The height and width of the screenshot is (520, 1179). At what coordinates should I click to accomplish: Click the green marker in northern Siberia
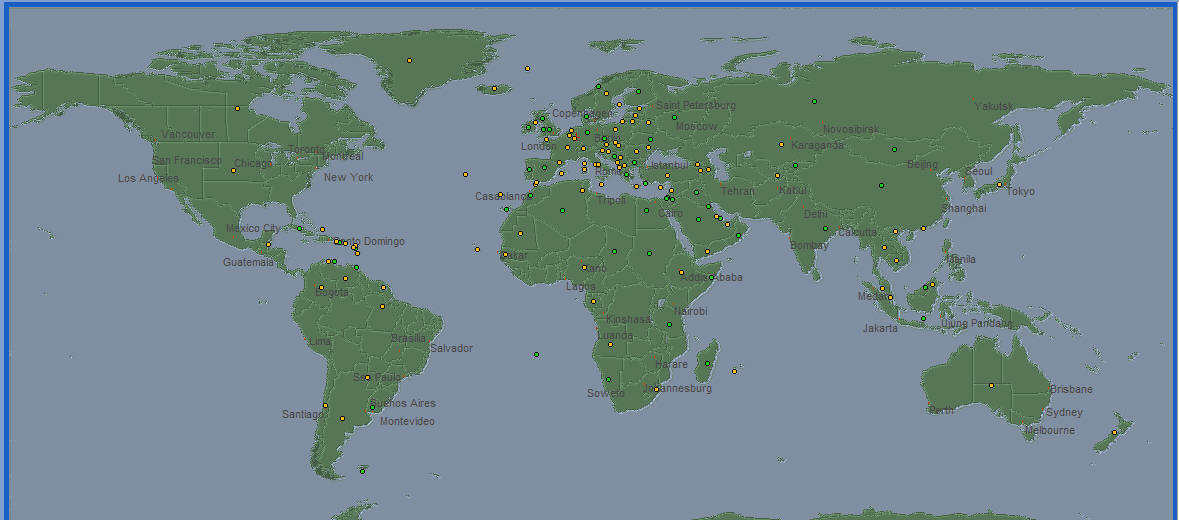[x=814, y=101]
